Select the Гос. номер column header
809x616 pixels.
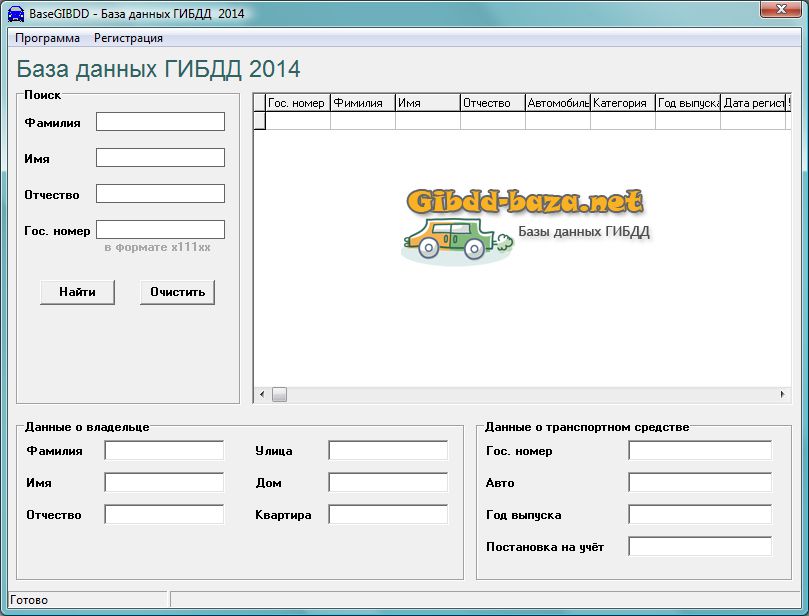click(298, 103)
